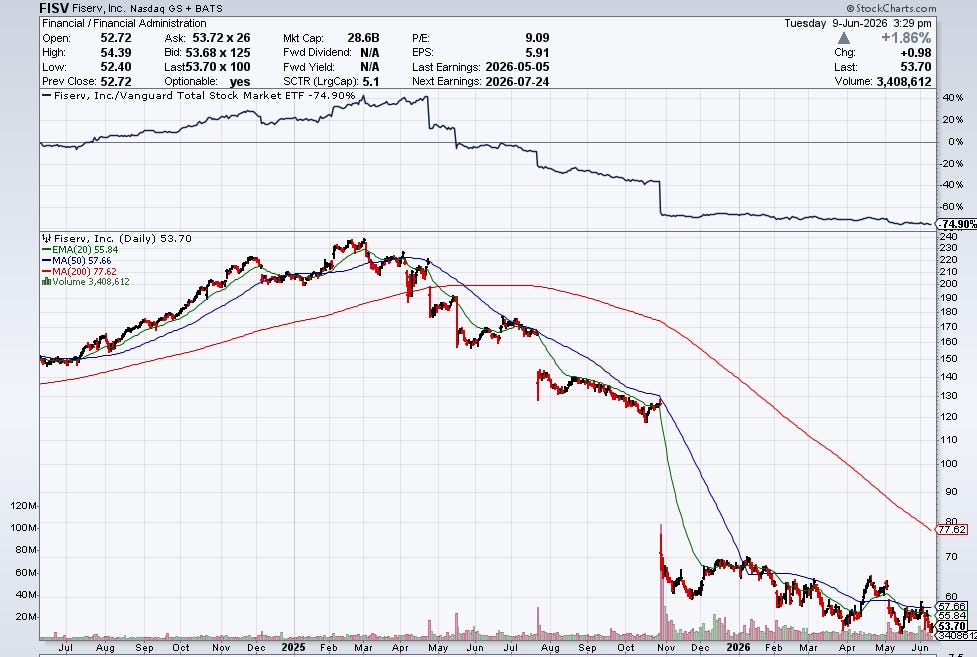Click the High value 54.39

(x=116, y=52)
